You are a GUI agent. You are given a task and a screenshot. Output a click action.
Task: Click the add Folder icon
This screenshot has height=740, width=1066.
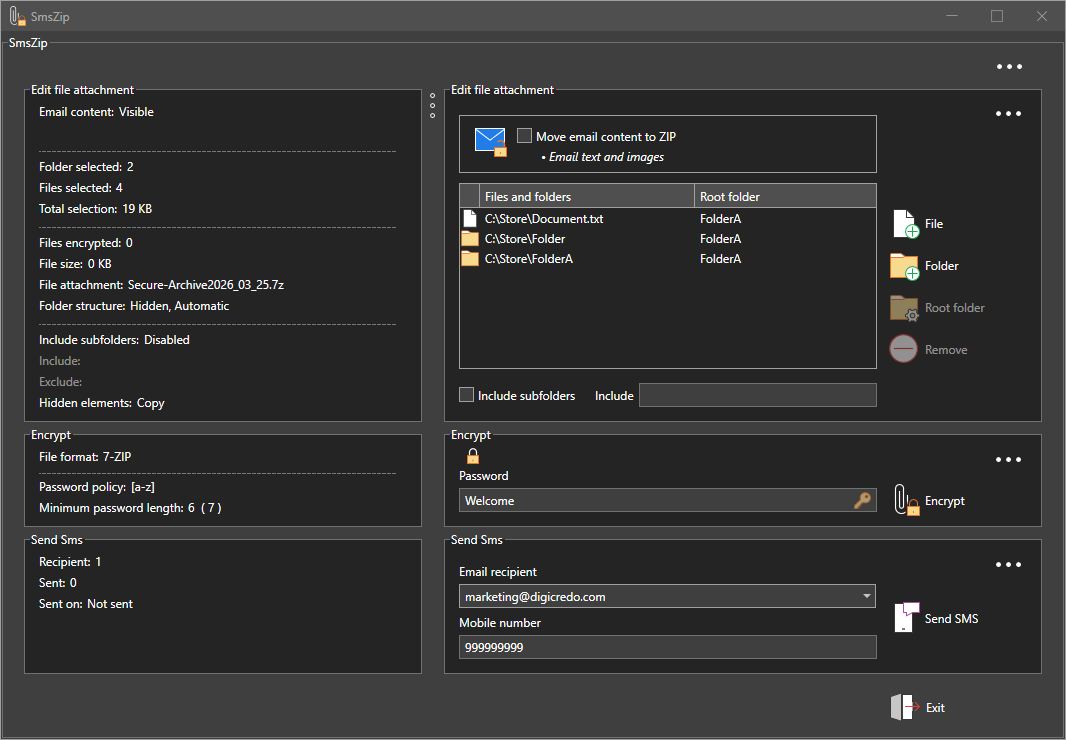pos(904,266)
